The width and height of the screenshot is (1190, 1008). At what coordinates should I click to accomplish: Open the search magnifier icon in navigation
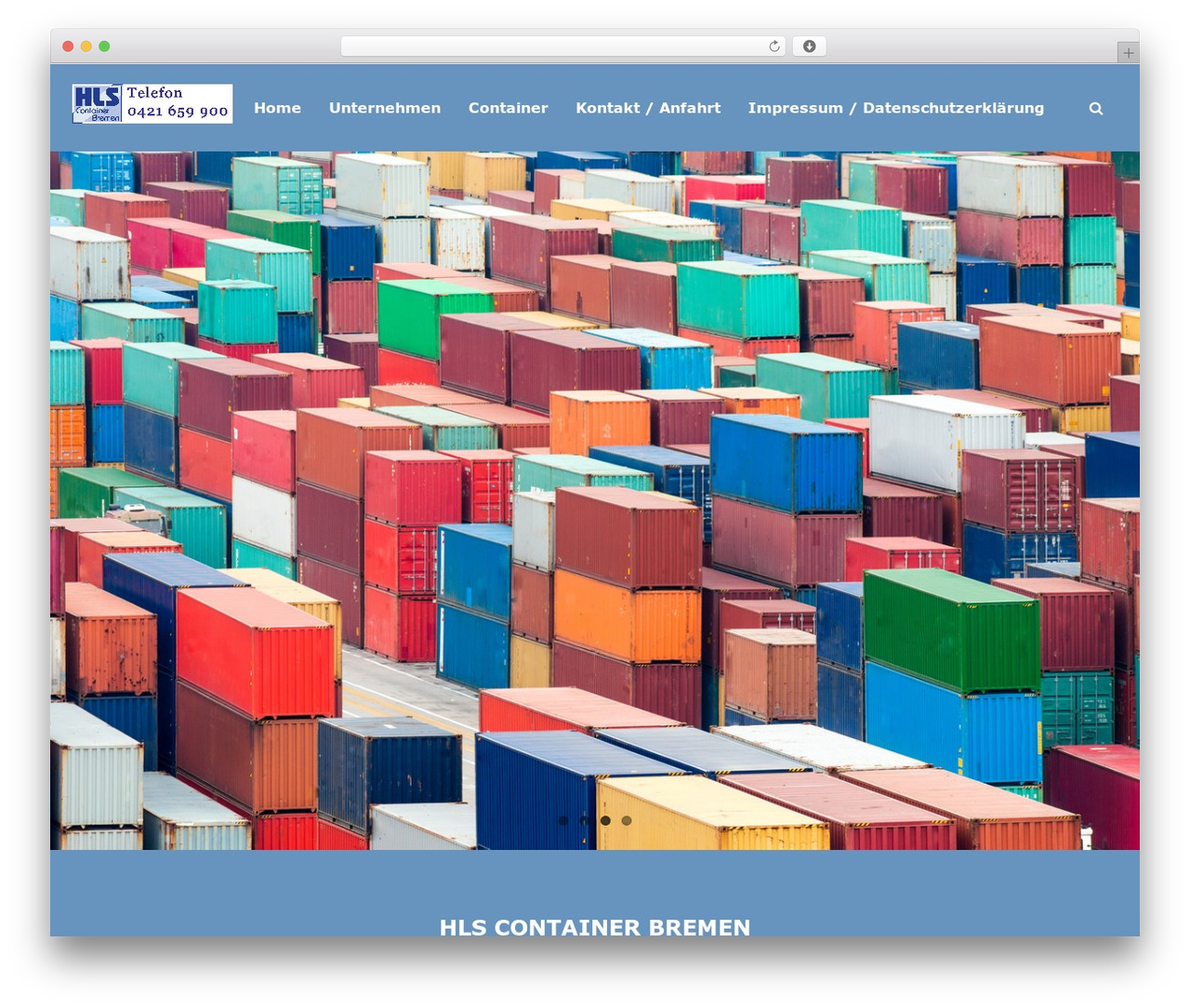(1096, 108)
